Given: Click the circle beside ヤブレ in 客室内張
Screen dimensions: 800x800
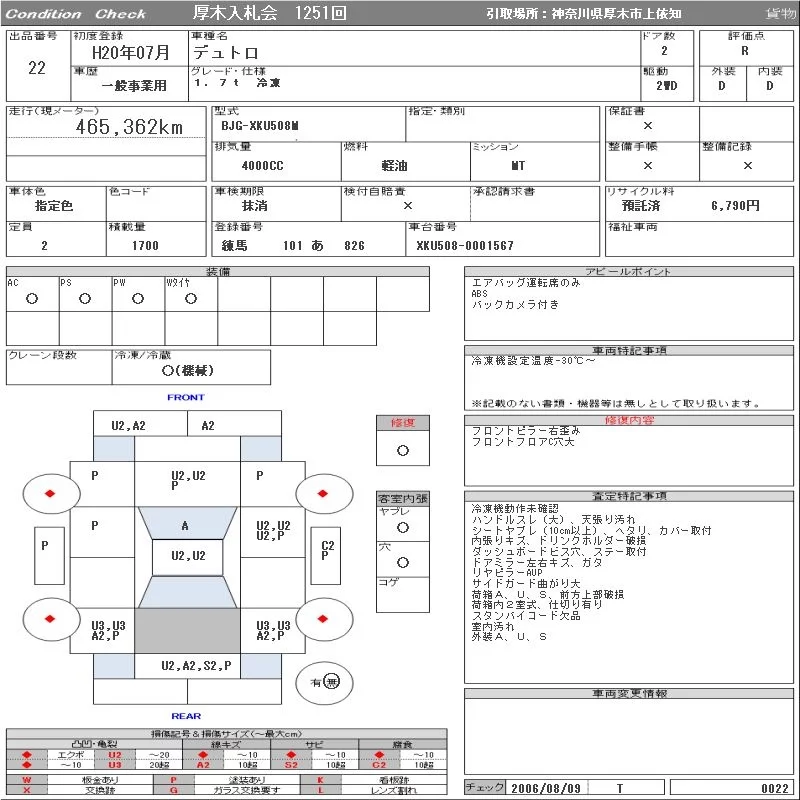Looking at the screenshot, I should [403, 528].
